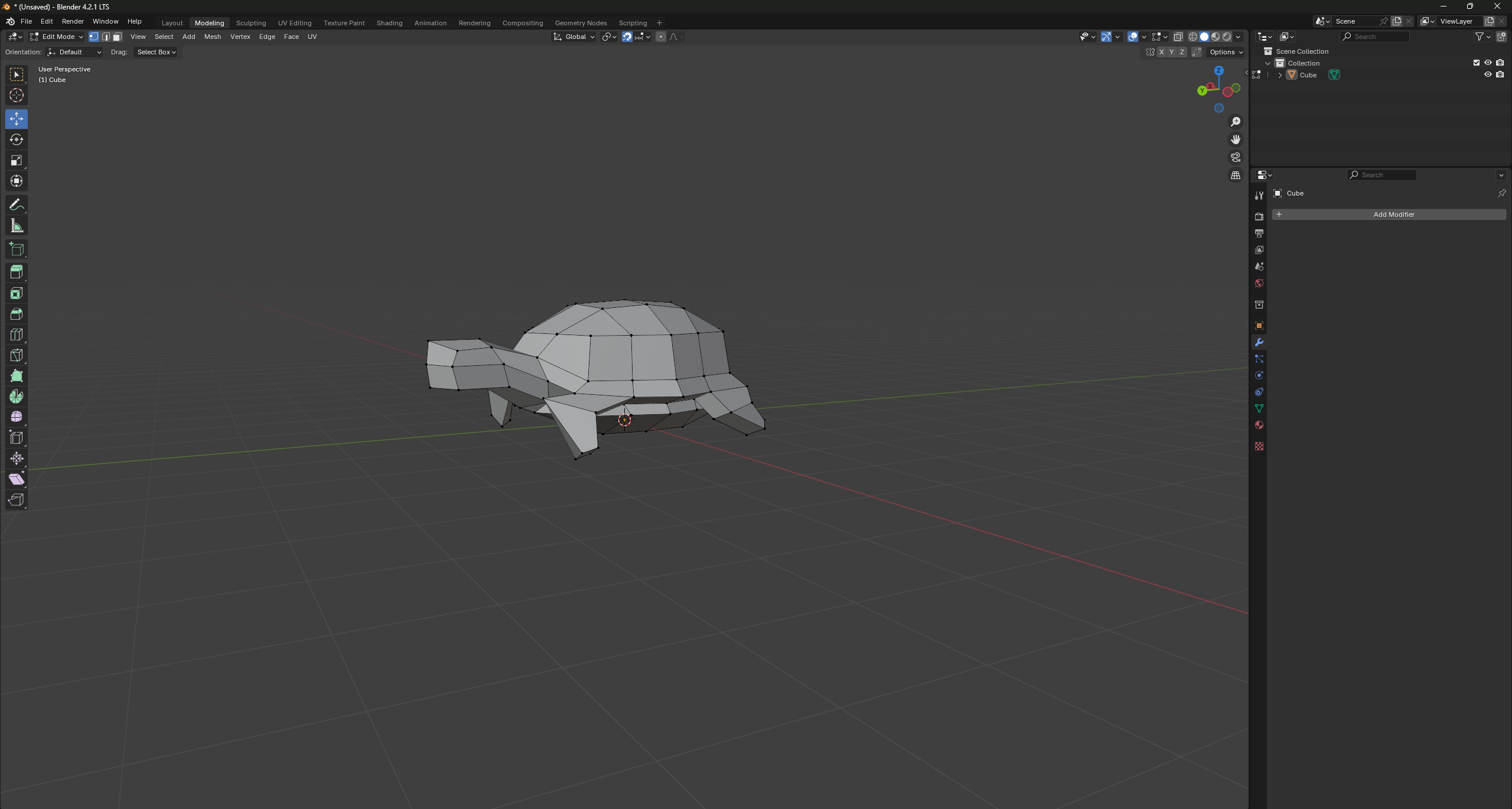Collapse the Collection in outliner
The height and width of the screenshot is (809, 1512).
(1267, 63)
